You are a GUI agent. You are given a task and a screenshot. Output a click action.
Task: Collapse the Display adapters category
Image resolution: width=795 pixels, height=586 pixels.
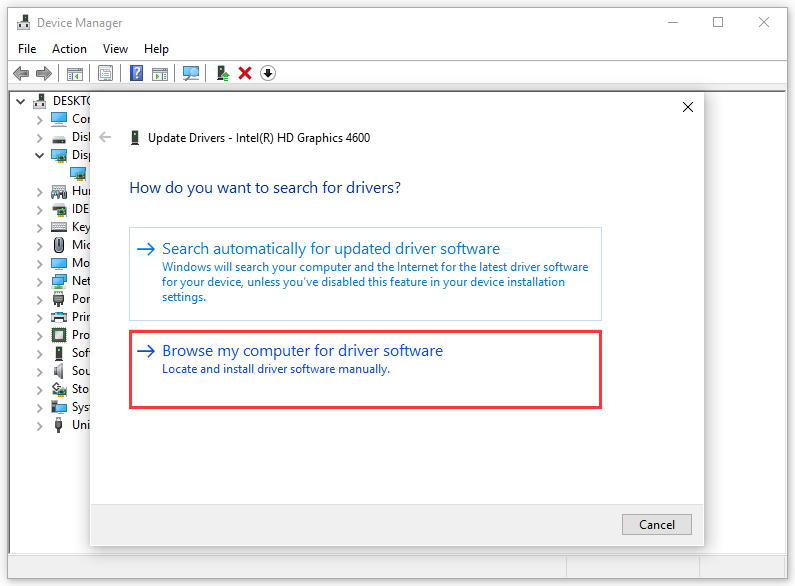coord(40,156)
